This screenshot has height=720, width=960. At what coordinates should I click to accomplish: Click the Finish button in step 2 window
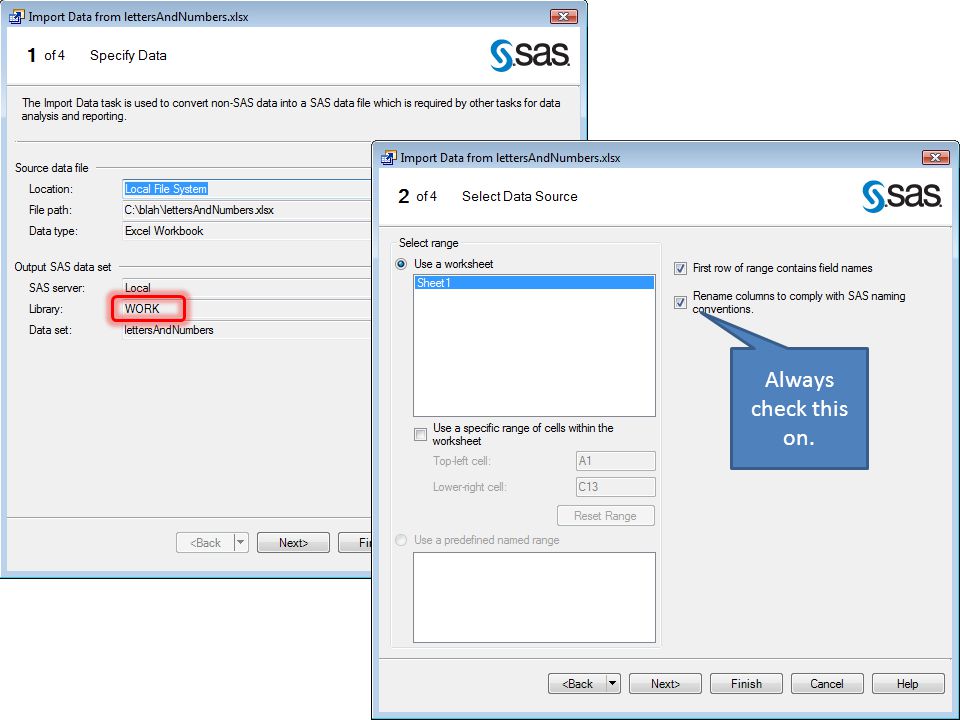tap(746, 683)
